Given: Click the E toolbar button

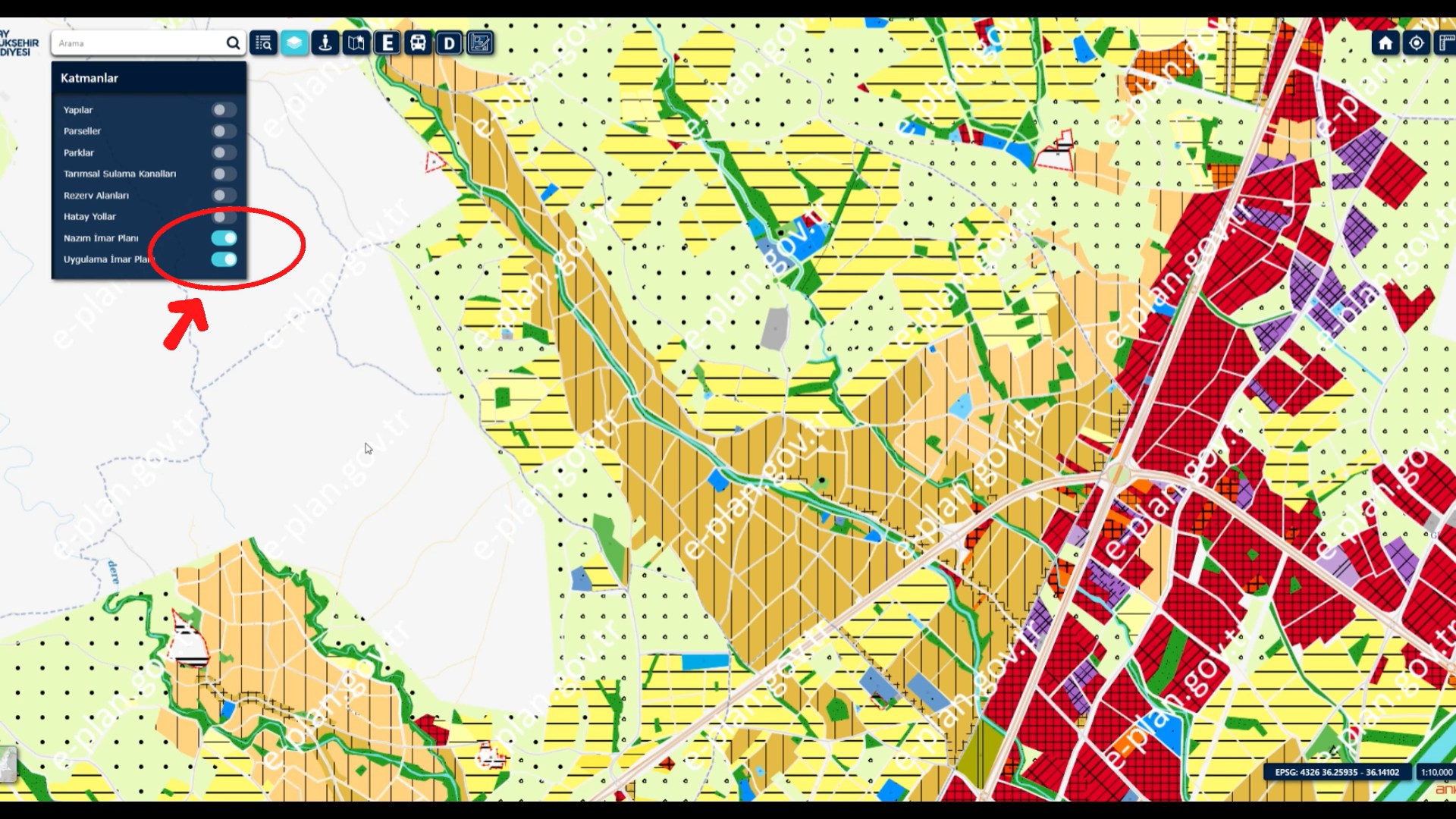Looking at the screenshot, I should pos(388,43).
